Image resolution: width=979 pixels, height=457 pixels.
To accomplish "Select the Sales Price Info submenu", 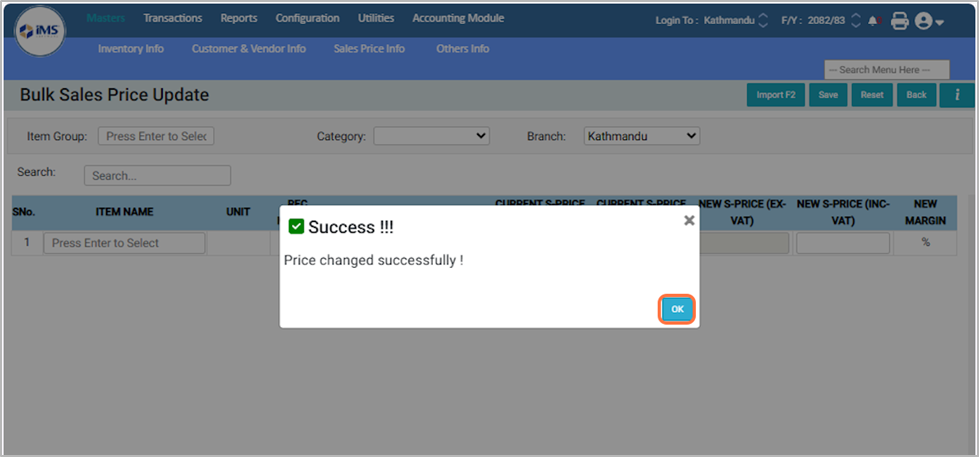I will point(369,48).
